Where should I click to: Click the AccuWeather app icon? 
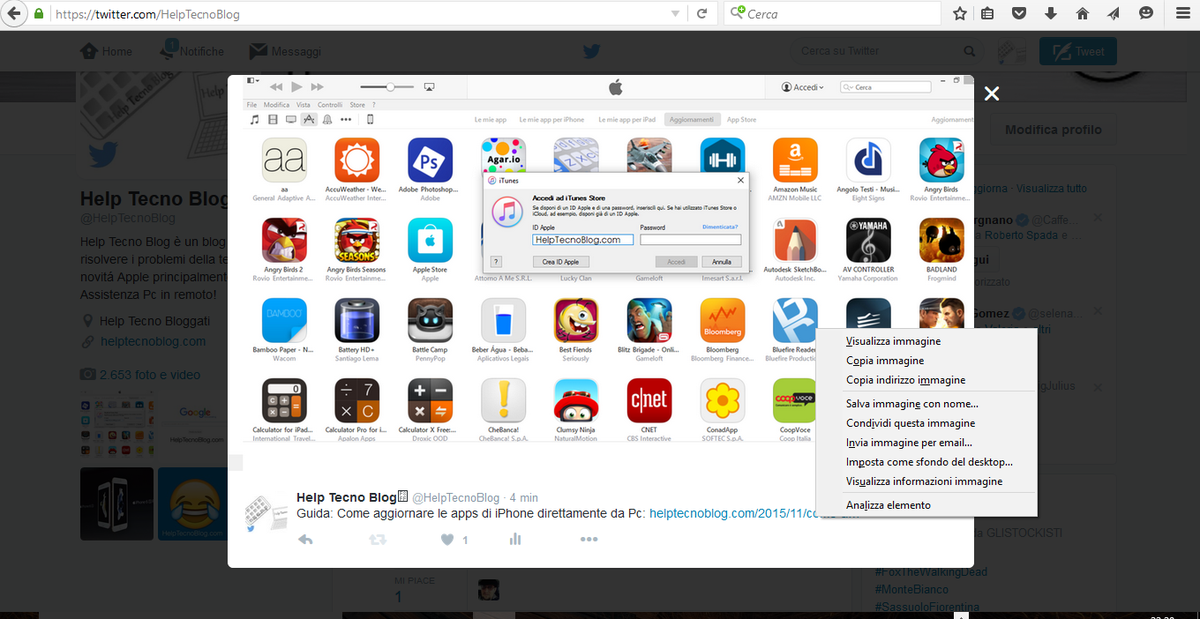click(357, 160)
